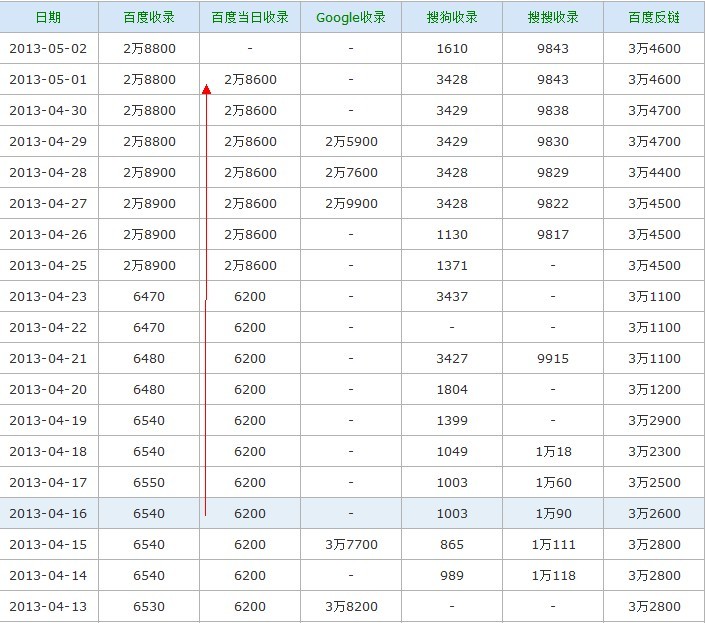The width and height of the screenshot is (705, 623).
Task: Select the date cell 2013-05-01
Action: 48,79
